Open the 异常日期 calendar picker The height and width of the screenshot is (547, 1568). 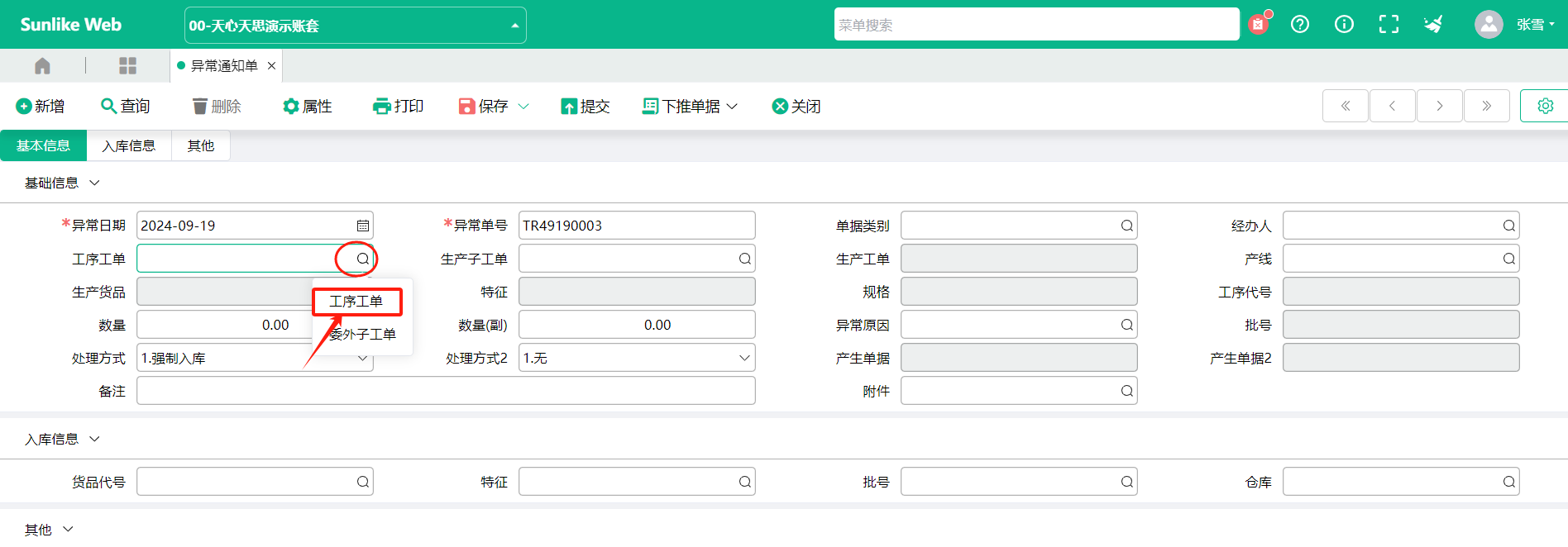[363, 226]
